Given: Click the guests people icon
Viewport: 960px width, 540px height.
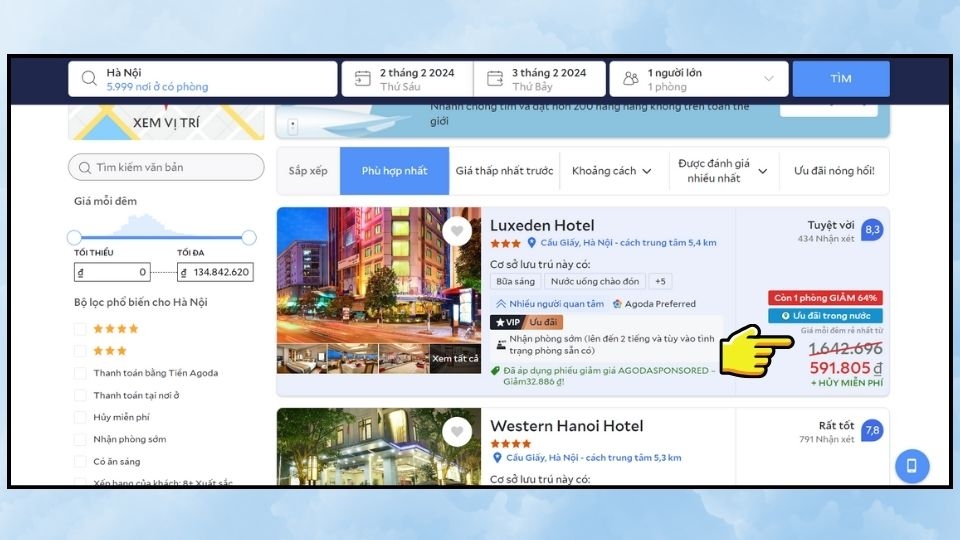Looking at the screenshot, I should (x=631, y=78).
